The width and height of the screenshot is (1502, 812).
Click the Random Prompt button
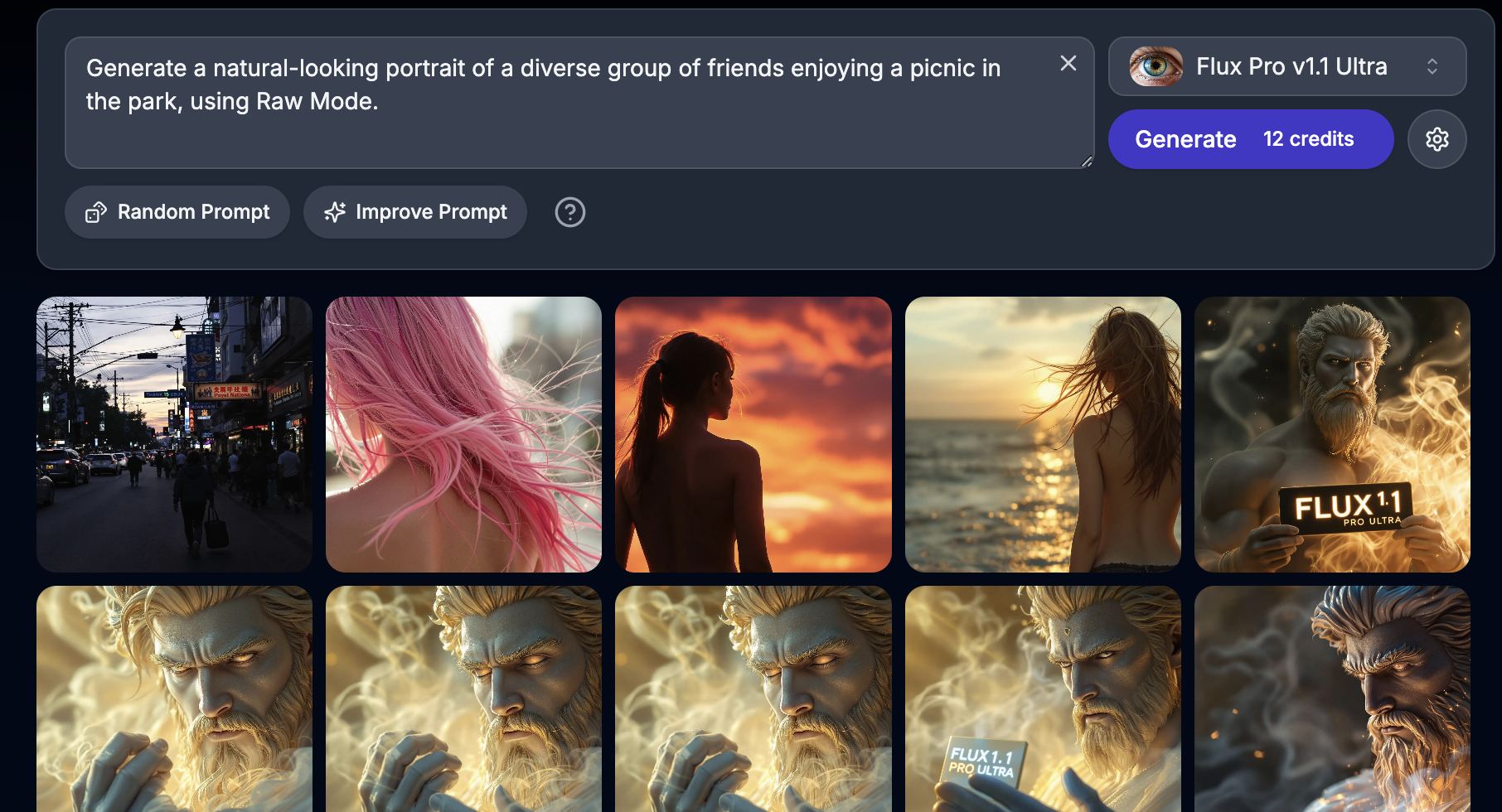[x=177, y=212]
